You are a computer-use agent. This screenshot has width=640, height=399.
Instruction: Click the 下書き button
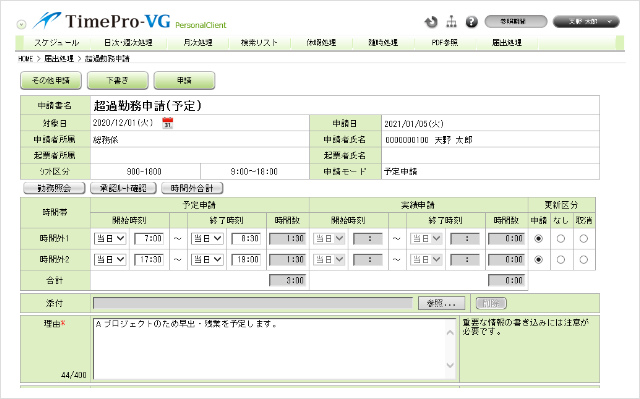[x=118, y=80]
